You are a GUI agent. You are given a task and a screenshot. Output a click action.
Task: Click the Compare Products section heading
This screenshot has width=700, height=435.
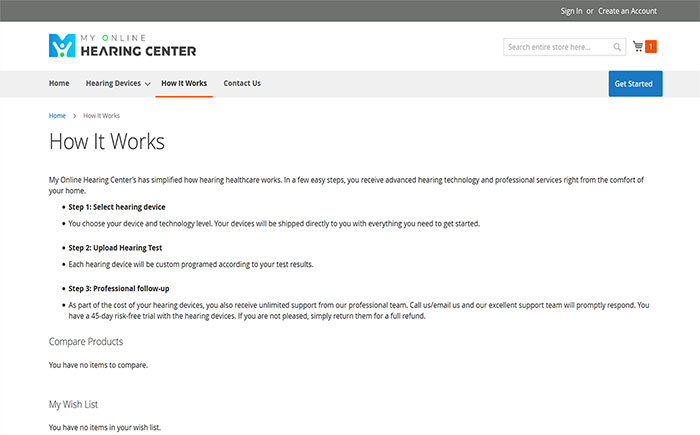click(86, 342)
